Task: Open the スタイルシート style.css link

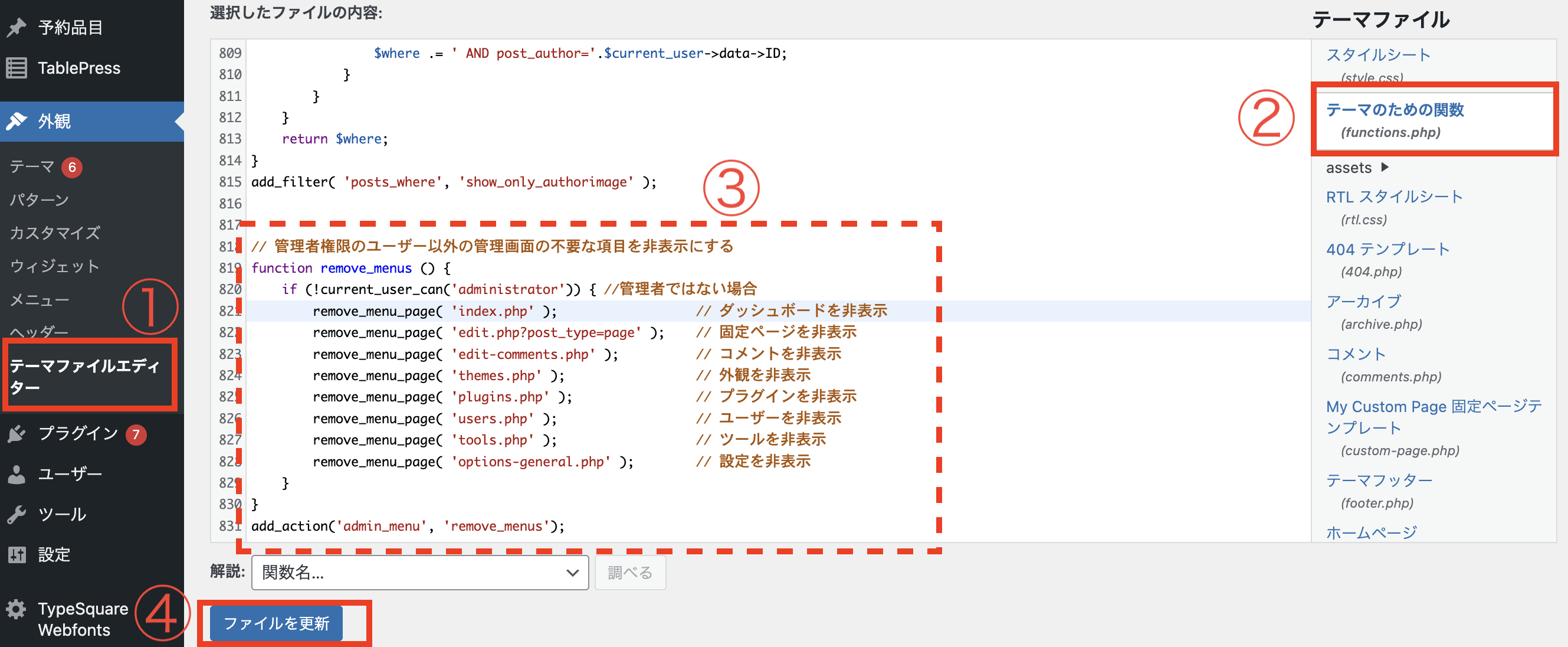Action: [1377, 55]
